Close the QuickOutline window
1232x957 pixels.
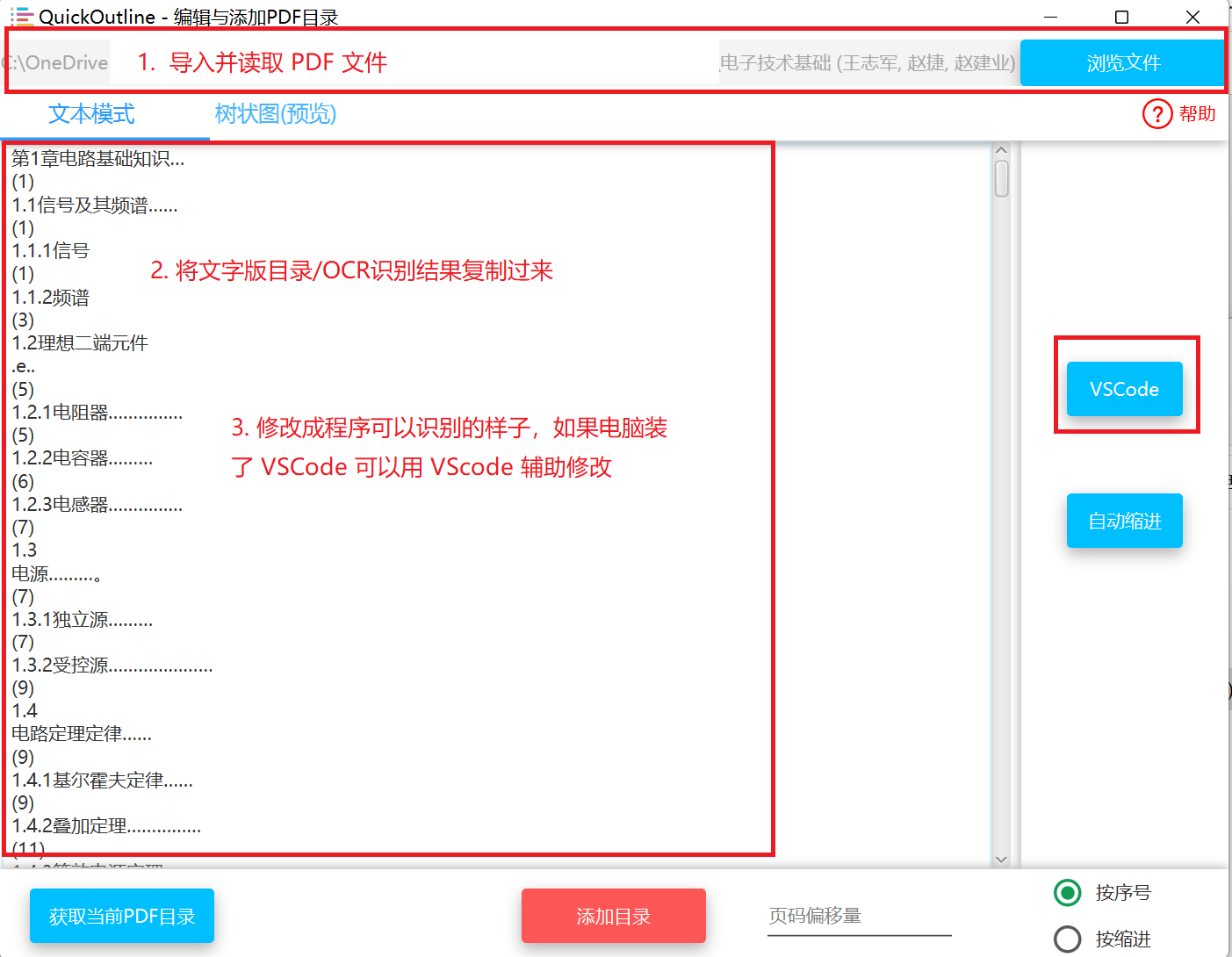[1192, 18]
